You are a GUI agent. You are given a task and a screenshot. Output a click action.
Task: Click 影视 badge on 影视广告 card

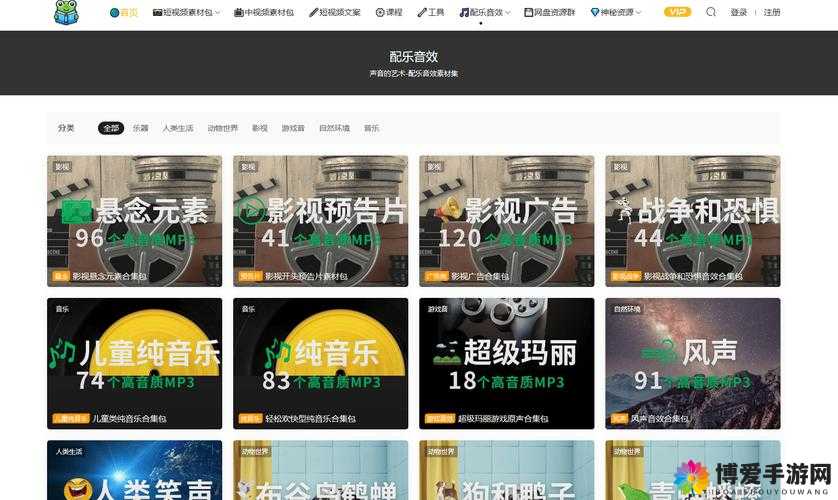tap(434, 167)
